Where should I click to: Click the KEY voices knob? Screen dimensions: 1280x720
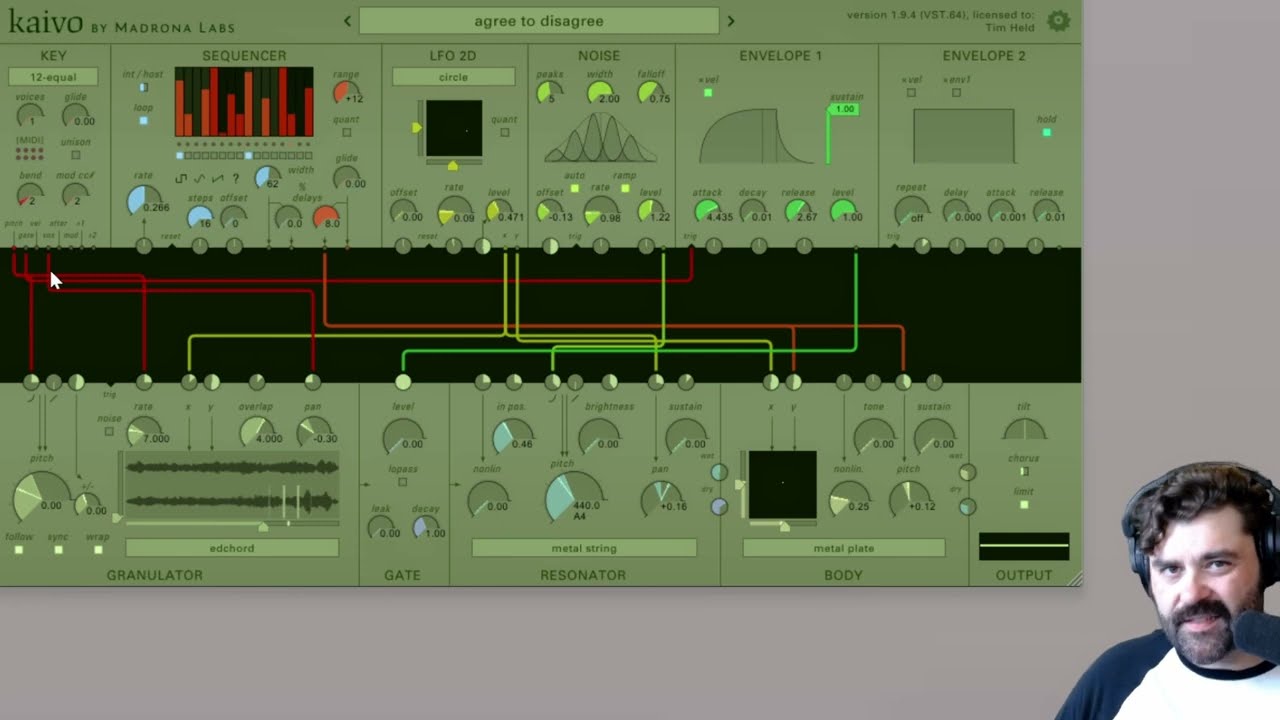pyautogui.click(x=30, y=115)
